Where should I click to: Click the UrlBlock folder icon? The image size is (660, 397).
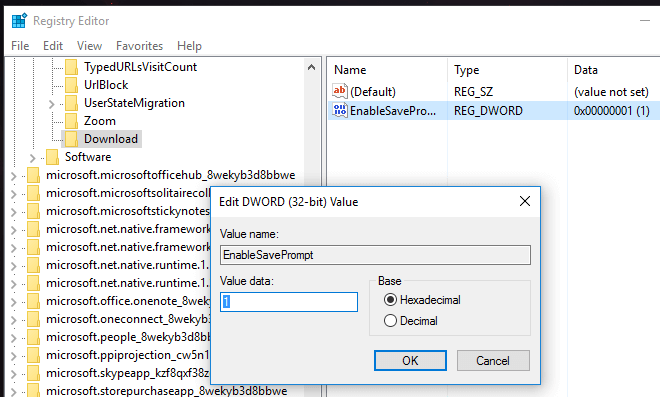click(x=71, y=85)
